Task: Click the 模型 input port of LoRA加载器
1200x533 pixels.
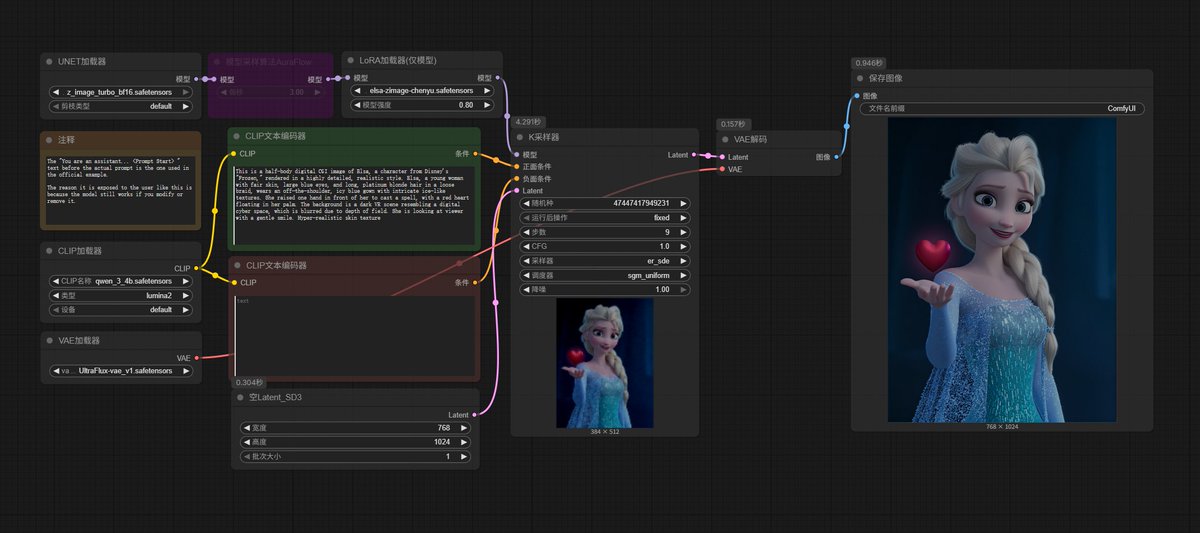Action: [x=346, y=78]
